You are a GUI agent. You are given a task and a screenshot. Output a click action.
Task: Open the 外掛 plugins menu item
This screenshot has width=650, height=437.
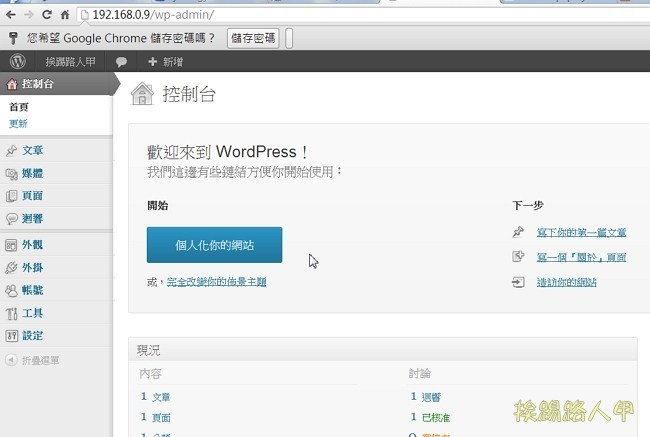tap(33, 267)
